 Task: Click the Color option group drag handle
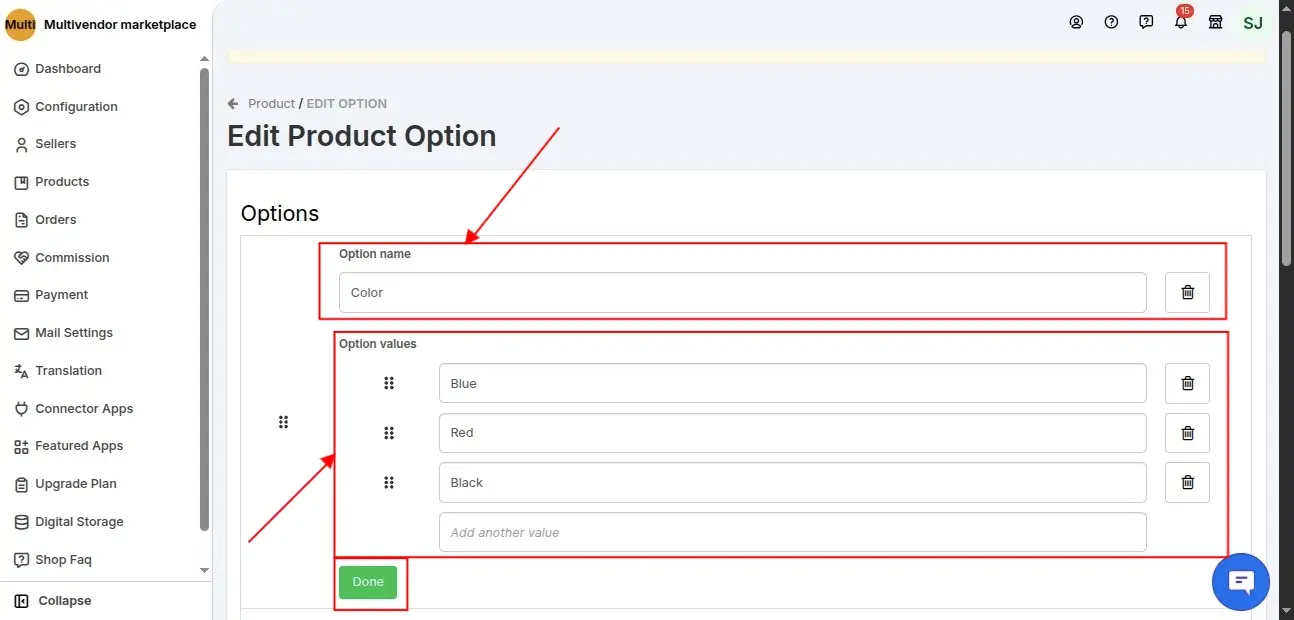coord(283,422)
